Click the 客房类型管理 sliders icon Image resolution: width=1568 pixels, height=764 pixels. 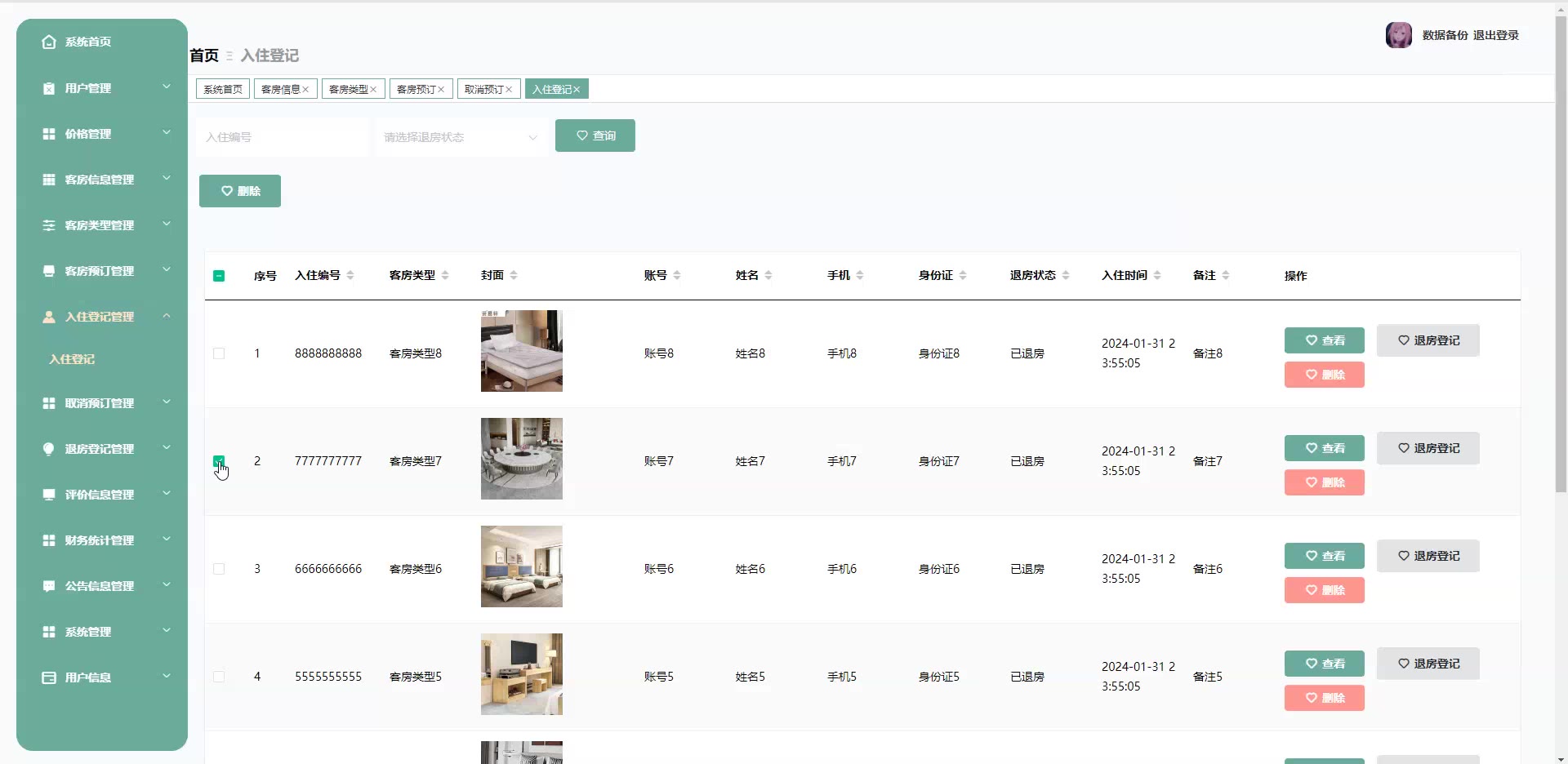tap(49, 225)
